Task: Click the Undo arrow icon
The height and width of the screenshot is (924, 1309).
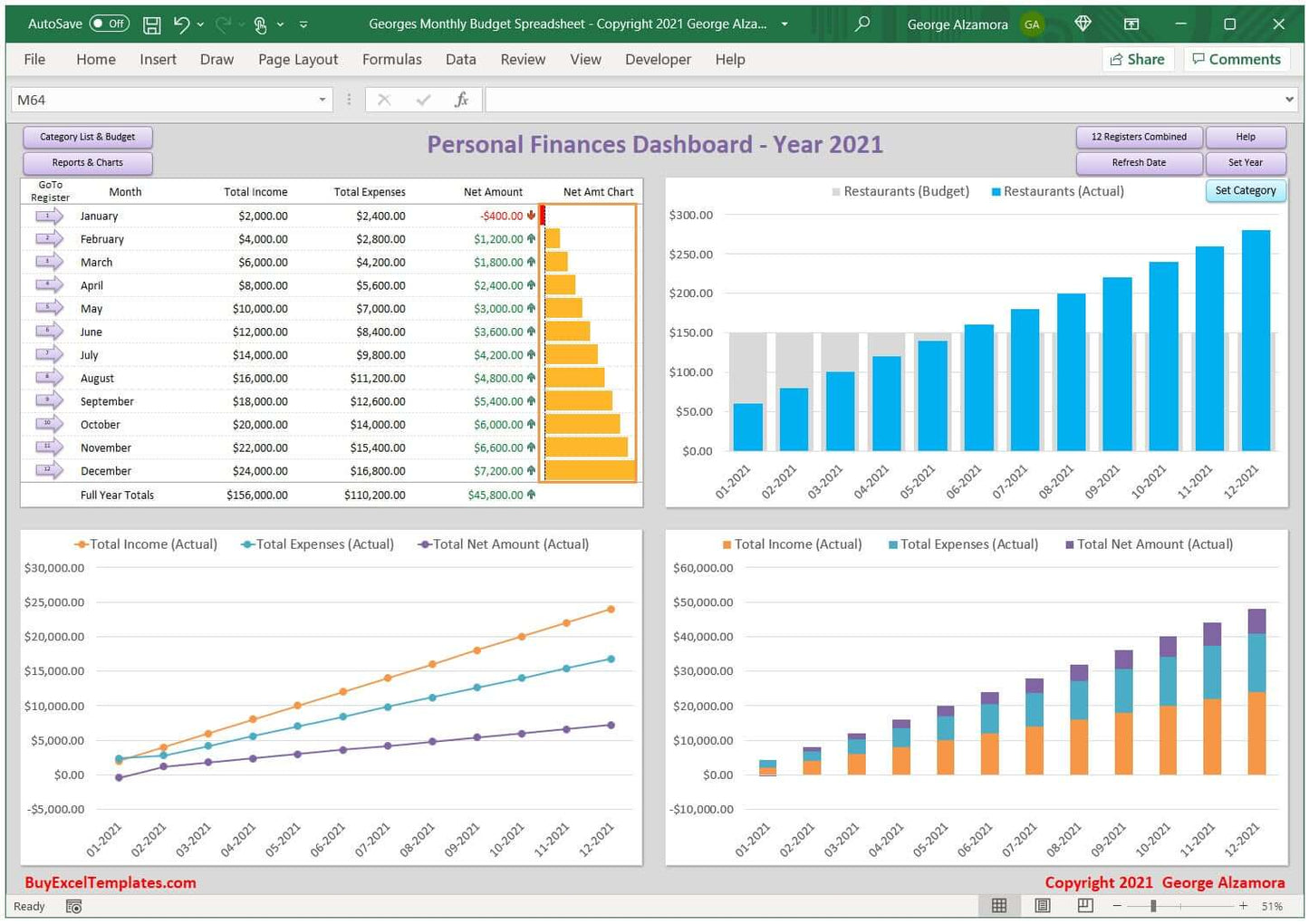Action: (x=181, y=24)
